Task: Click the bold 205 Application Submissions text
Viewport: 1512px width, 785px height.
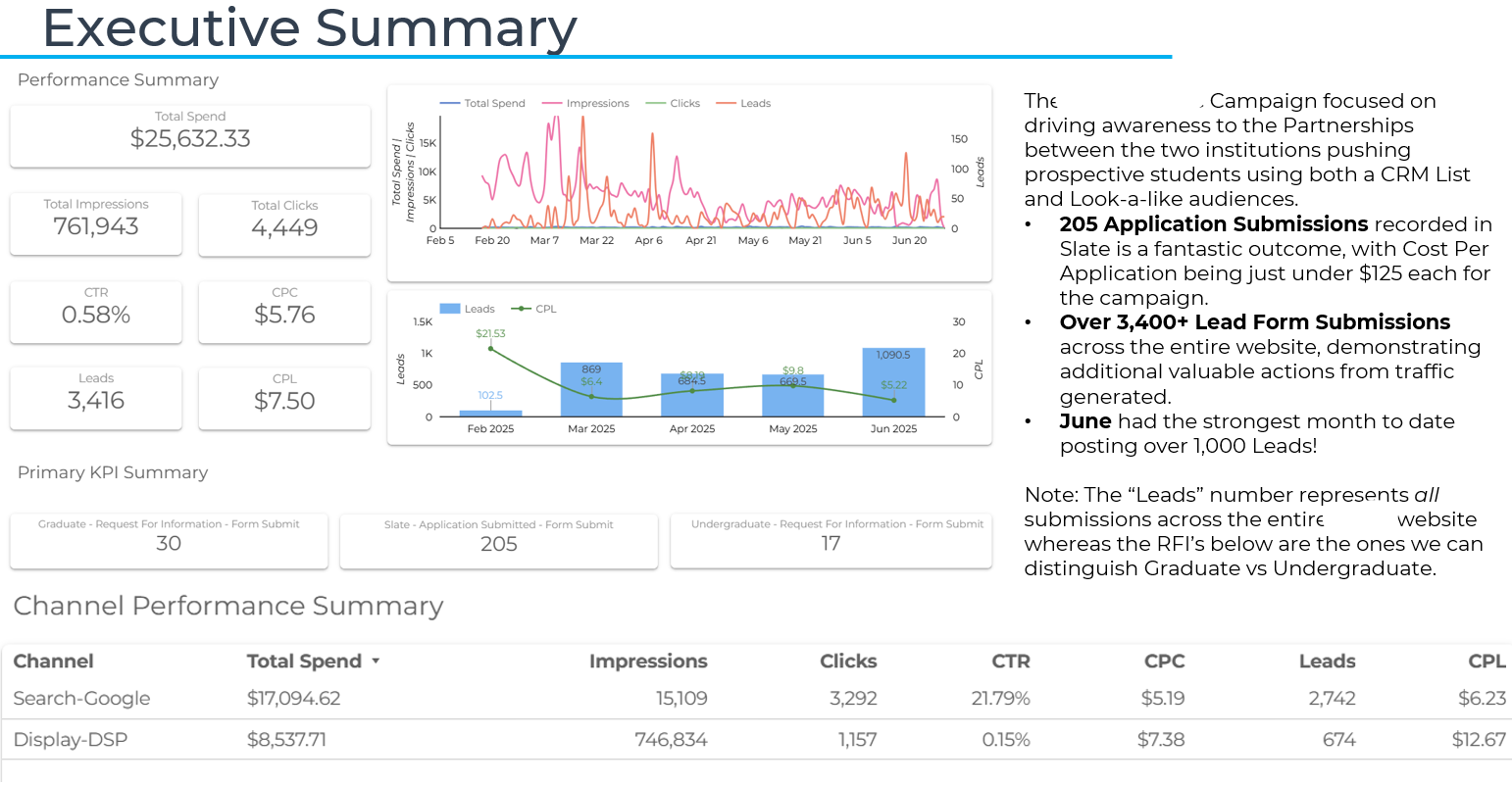Action: click(x=1214, y=224)
